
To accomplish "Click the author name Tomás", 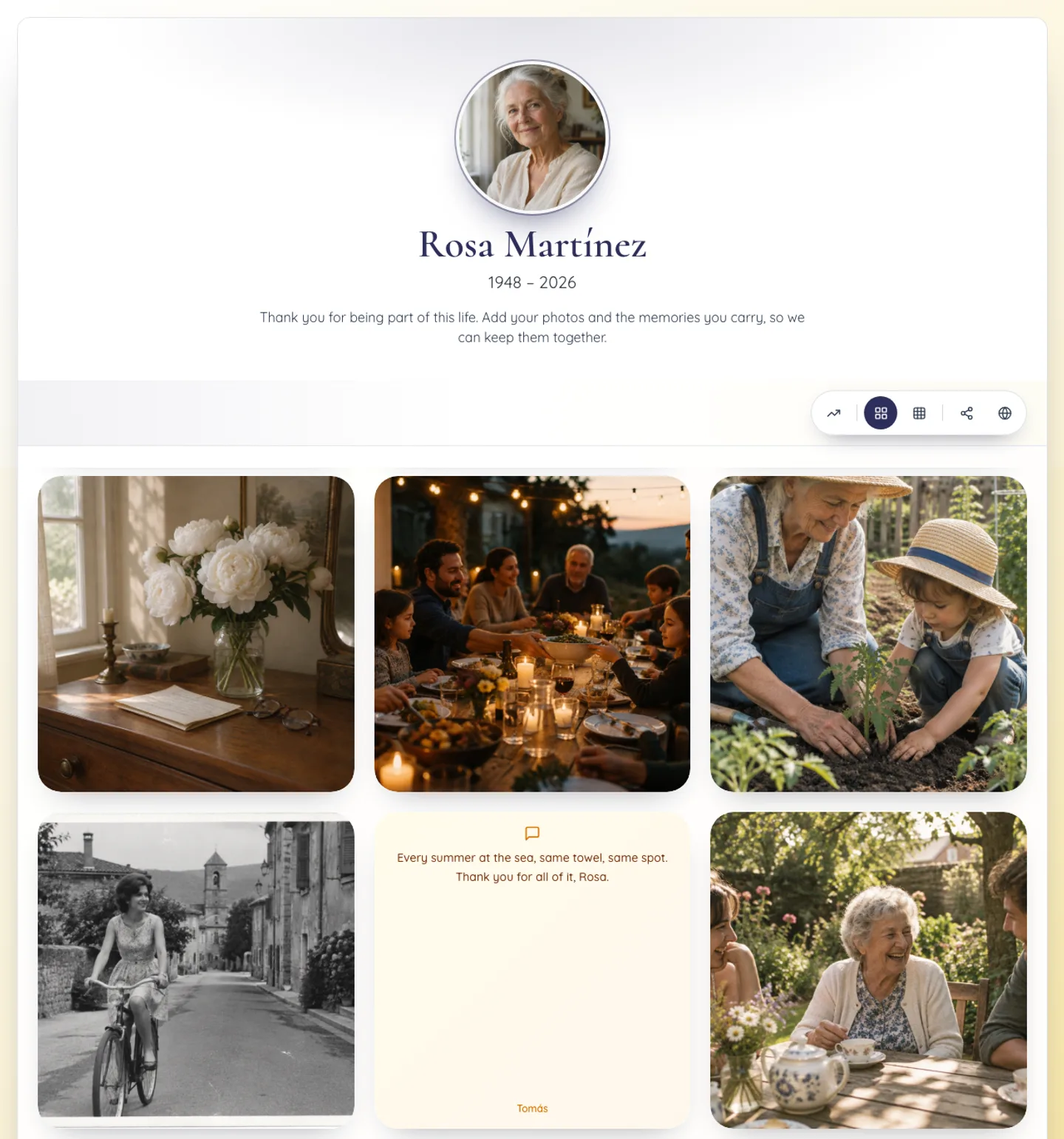I will (x=532, y=1108).
